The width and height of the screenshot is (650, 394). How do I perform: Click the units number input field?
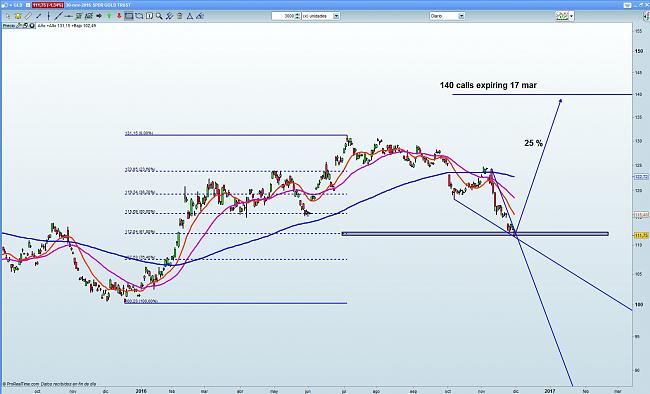click(283, 16)
